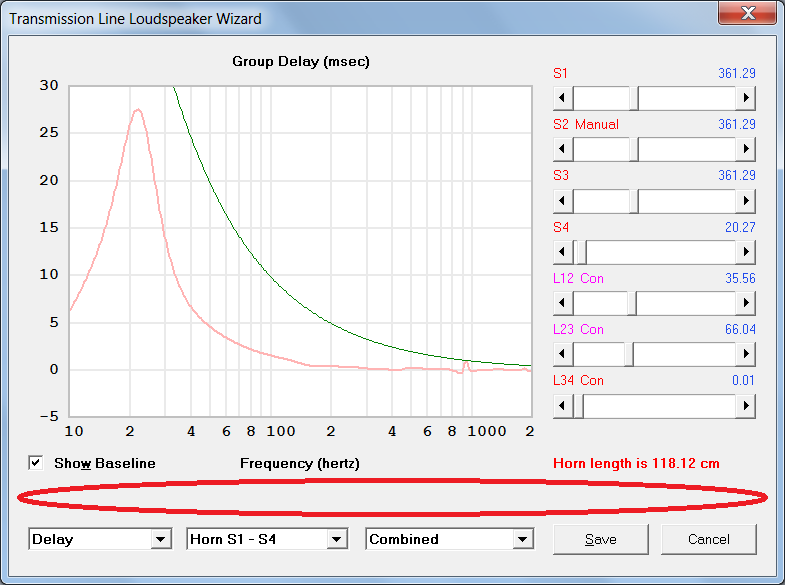Click the L12 Con label

coord(578,278)
